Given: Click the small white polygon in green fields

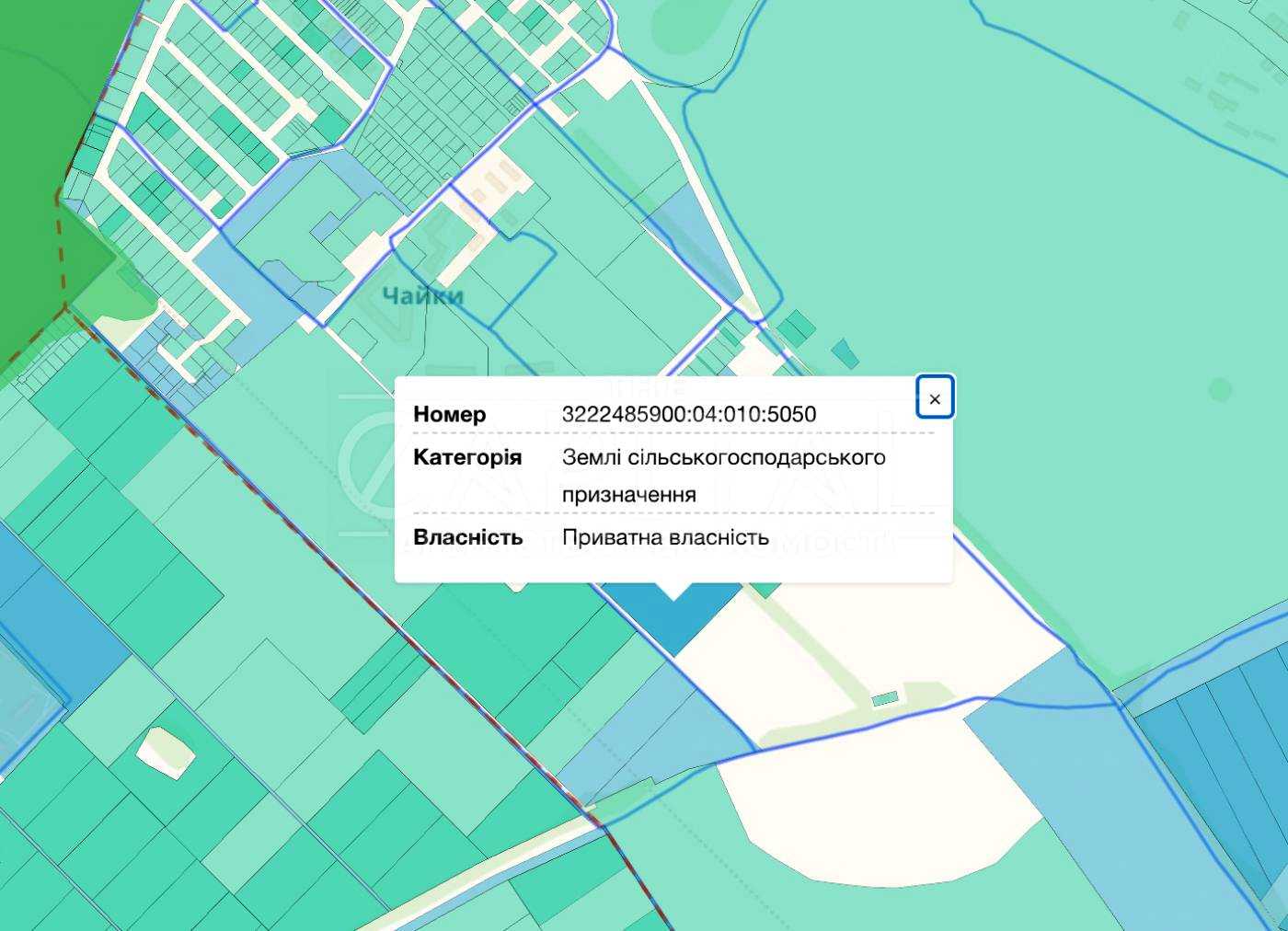Looking at the screenshot, I should click(x=166, y=752).
